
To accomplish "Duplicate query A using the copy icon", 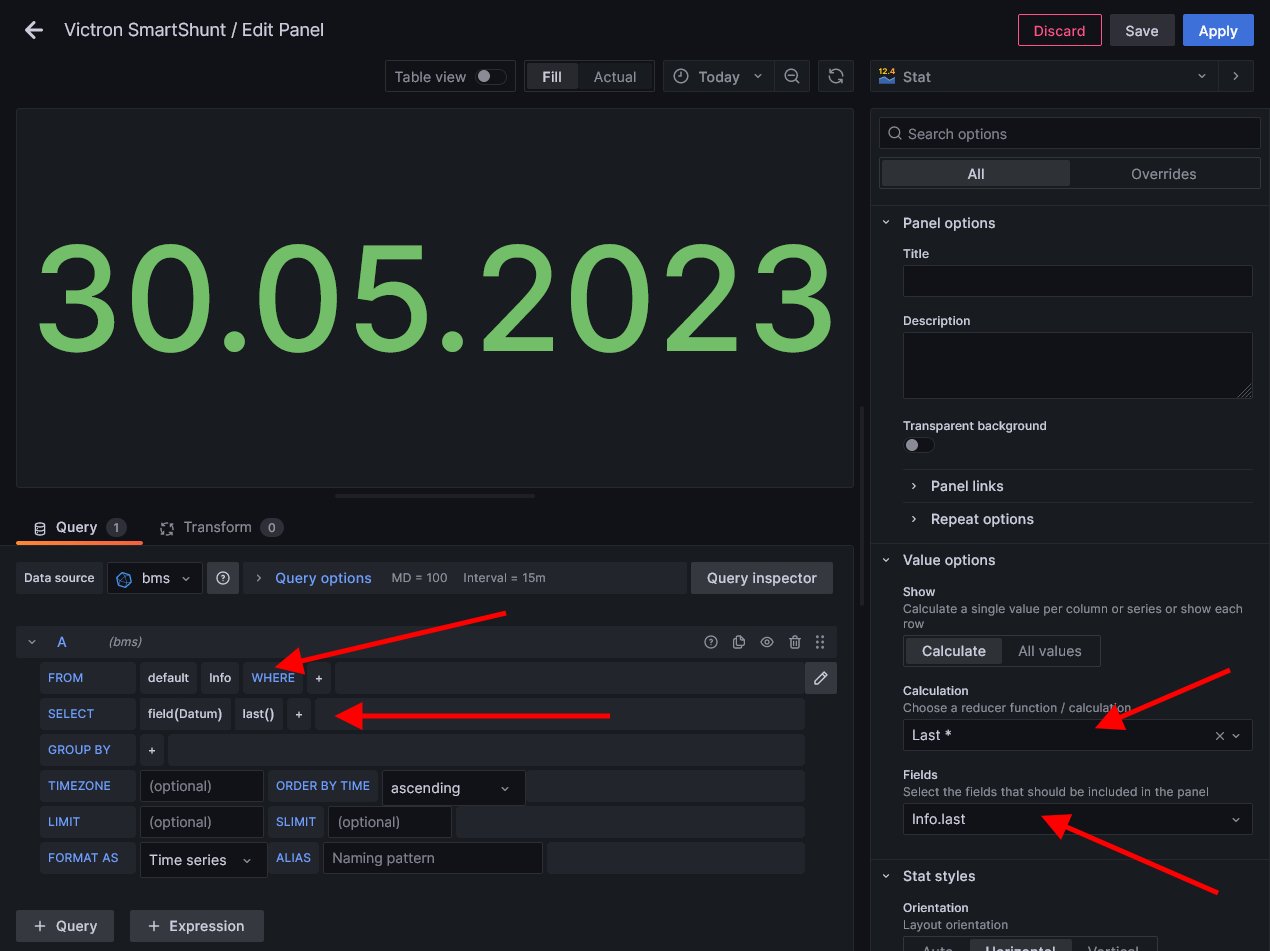I will pos(739,642).
